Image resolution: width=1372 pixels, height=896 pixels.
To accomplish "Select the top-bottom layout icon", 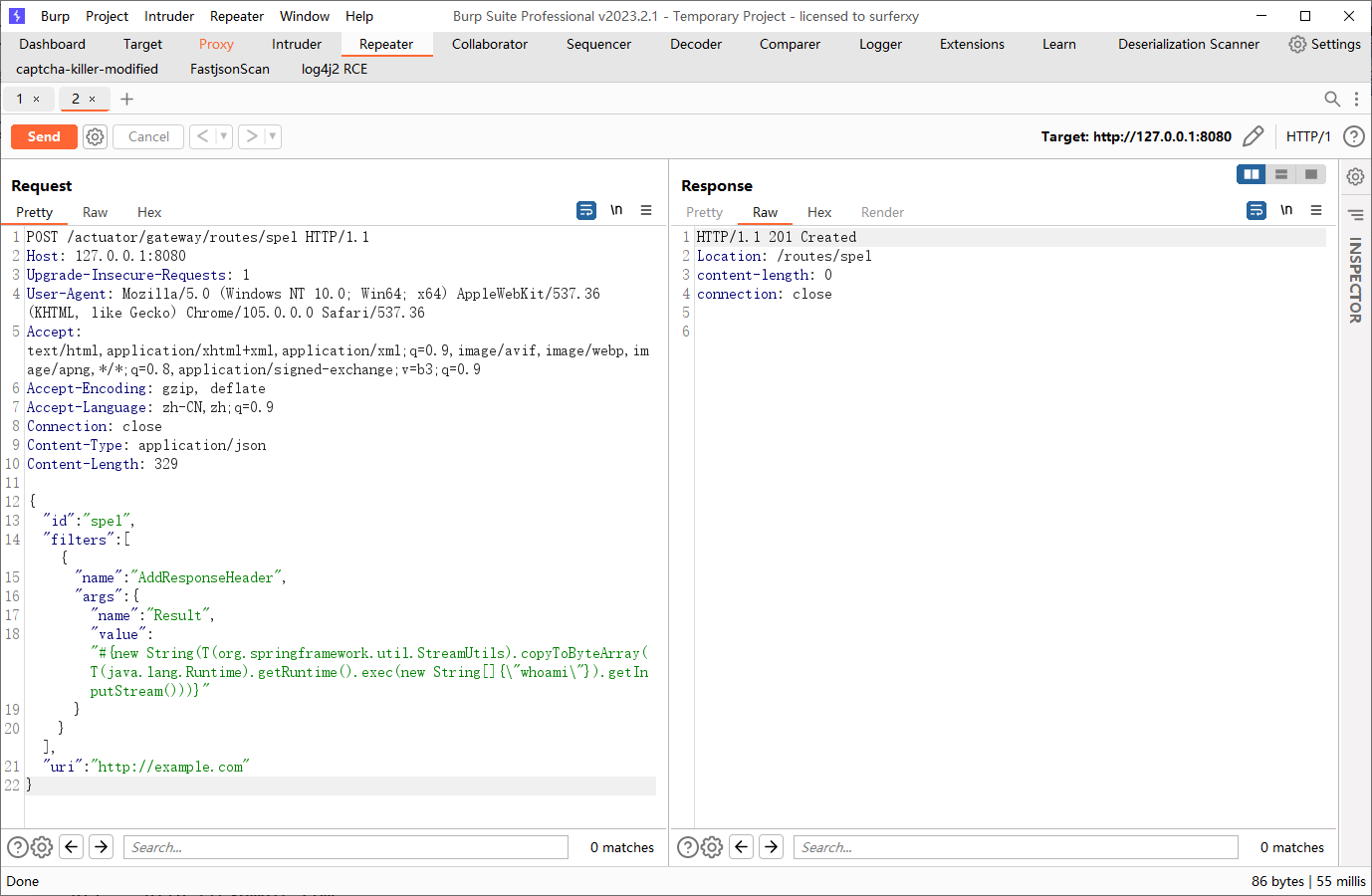I will 1281,174.
